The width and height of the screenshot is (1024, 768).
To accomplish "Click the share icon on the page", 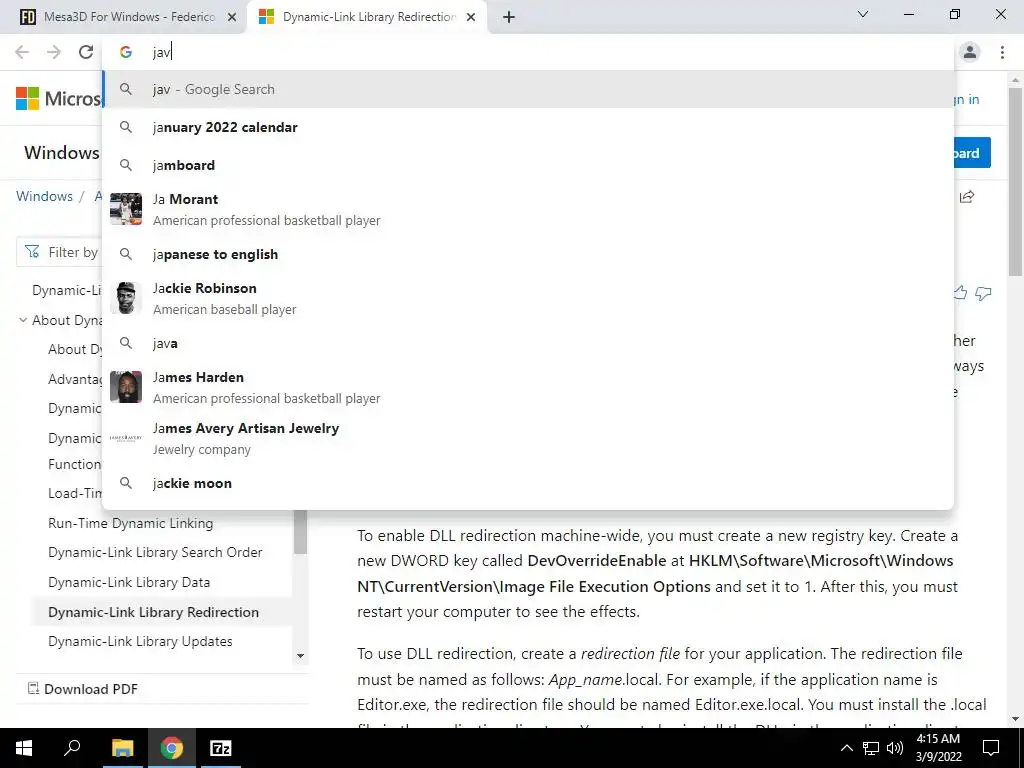I will (967, 197).
